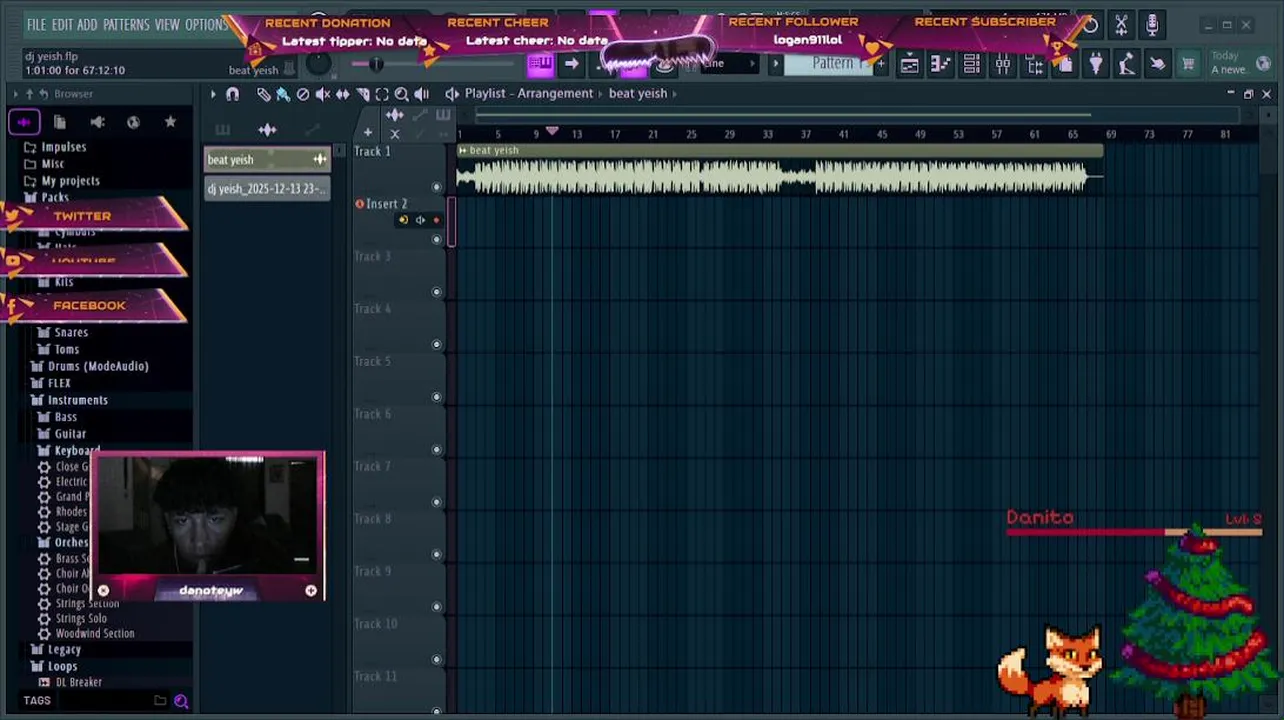This screenshot has height=720, width=1284.
Task: Select the beat yeish audio clip waveform
Action: [780, 178]
